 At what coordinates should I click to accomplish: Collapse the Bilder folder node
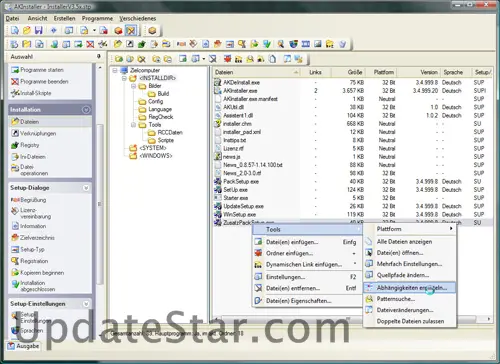click(x=134, y=86)
